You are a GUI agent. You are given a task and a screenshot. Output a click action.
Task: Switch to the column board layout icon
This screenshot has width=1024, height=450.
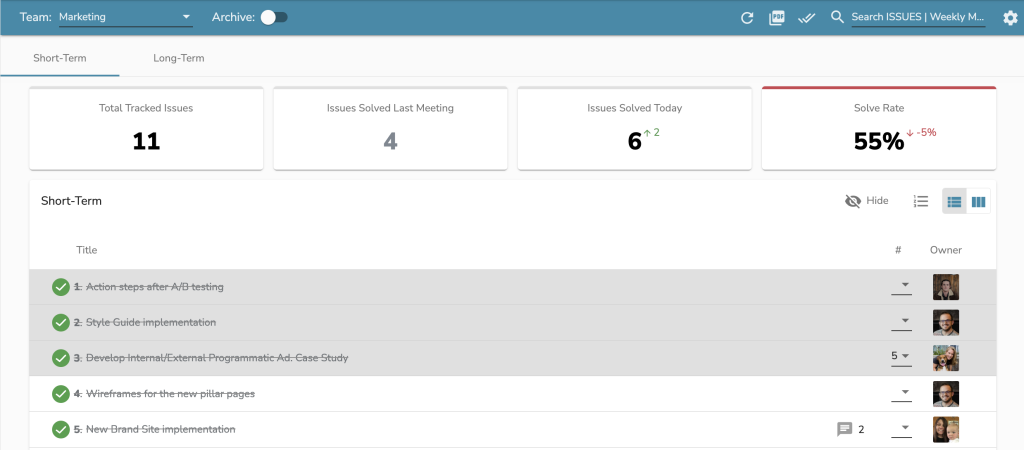(979, 201)
